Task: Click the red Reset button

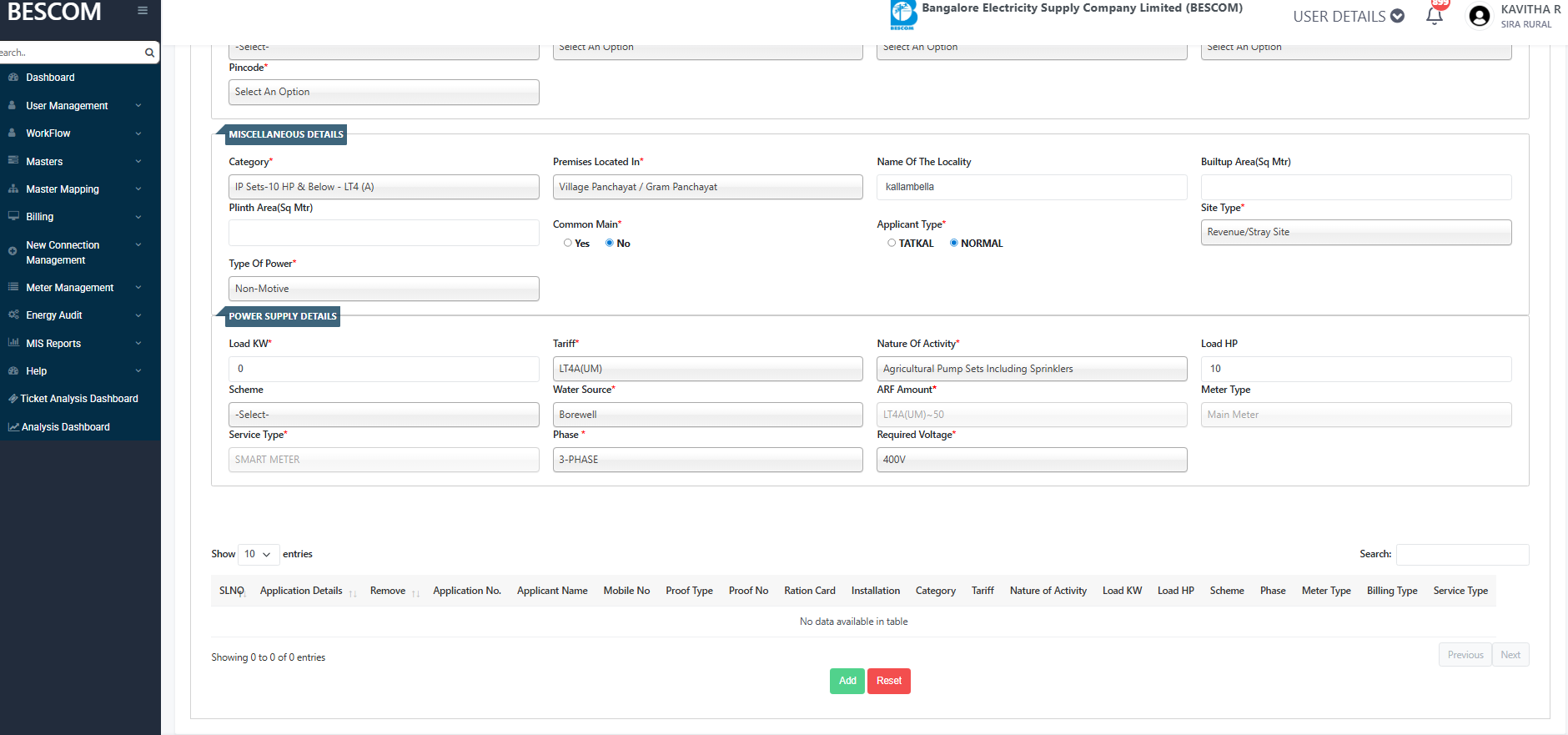Action: [x=888, y=681]
